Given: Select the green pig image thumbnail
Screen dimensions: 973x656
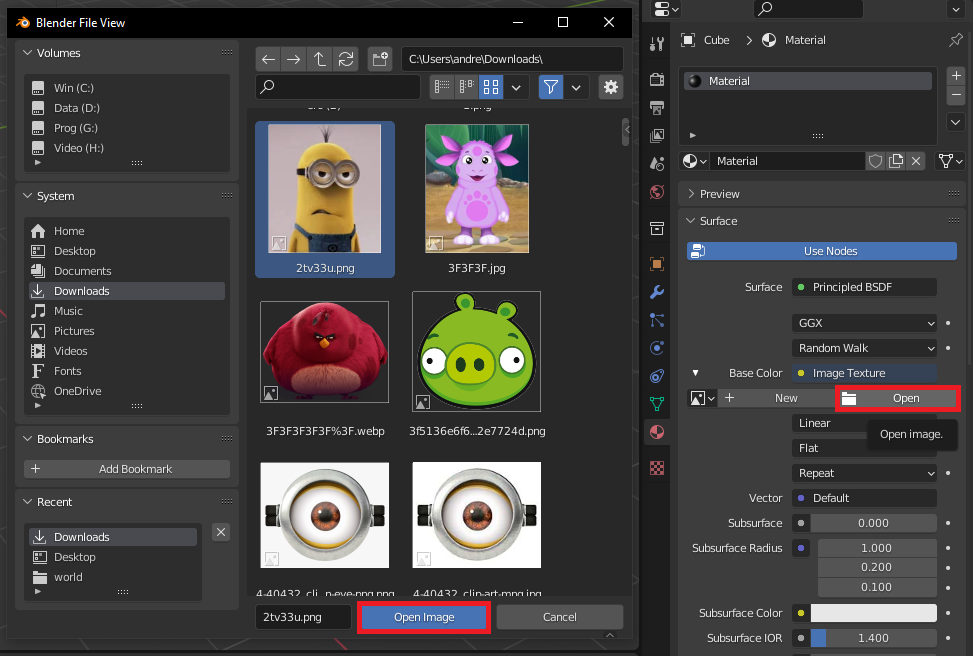Looking at the screenshot, I should point(477,351).
